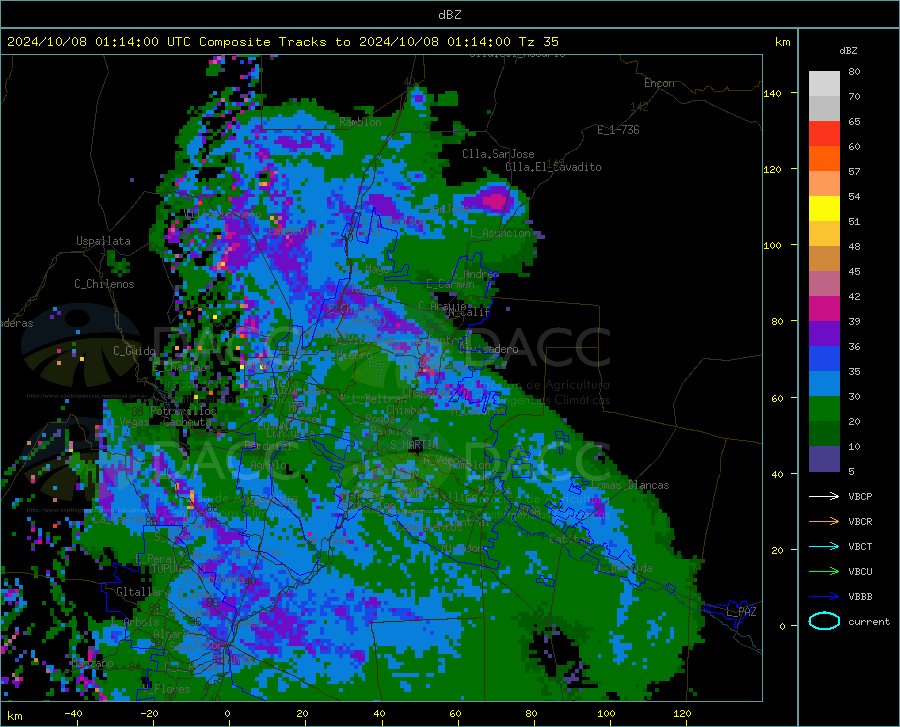The width and height of the screenshot is (900, 727).
Task: Click the orange VBCR arrow legend icon
Action: coord(824,521)
